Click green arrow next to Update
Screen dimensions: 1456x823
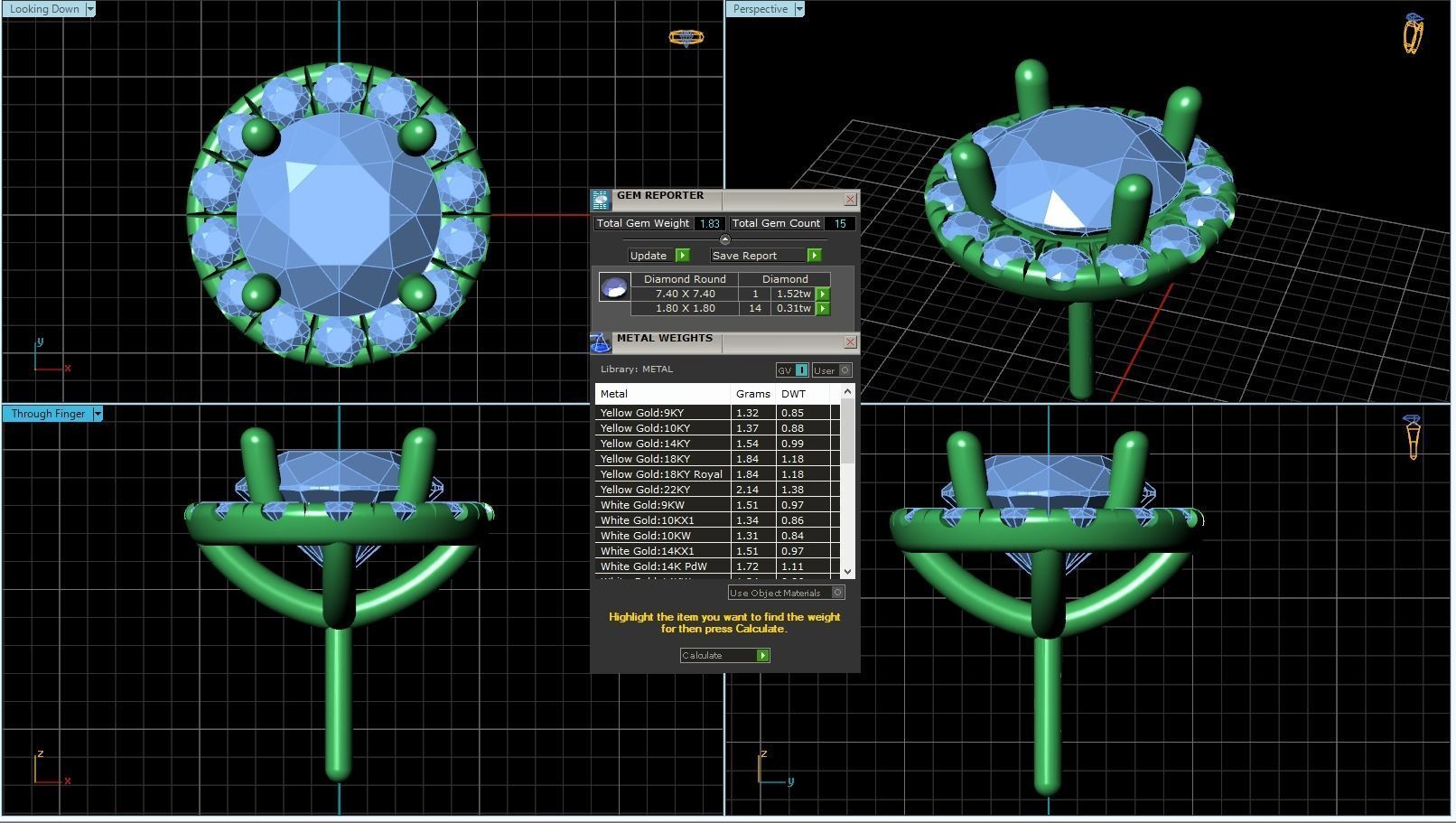point(682,256)
